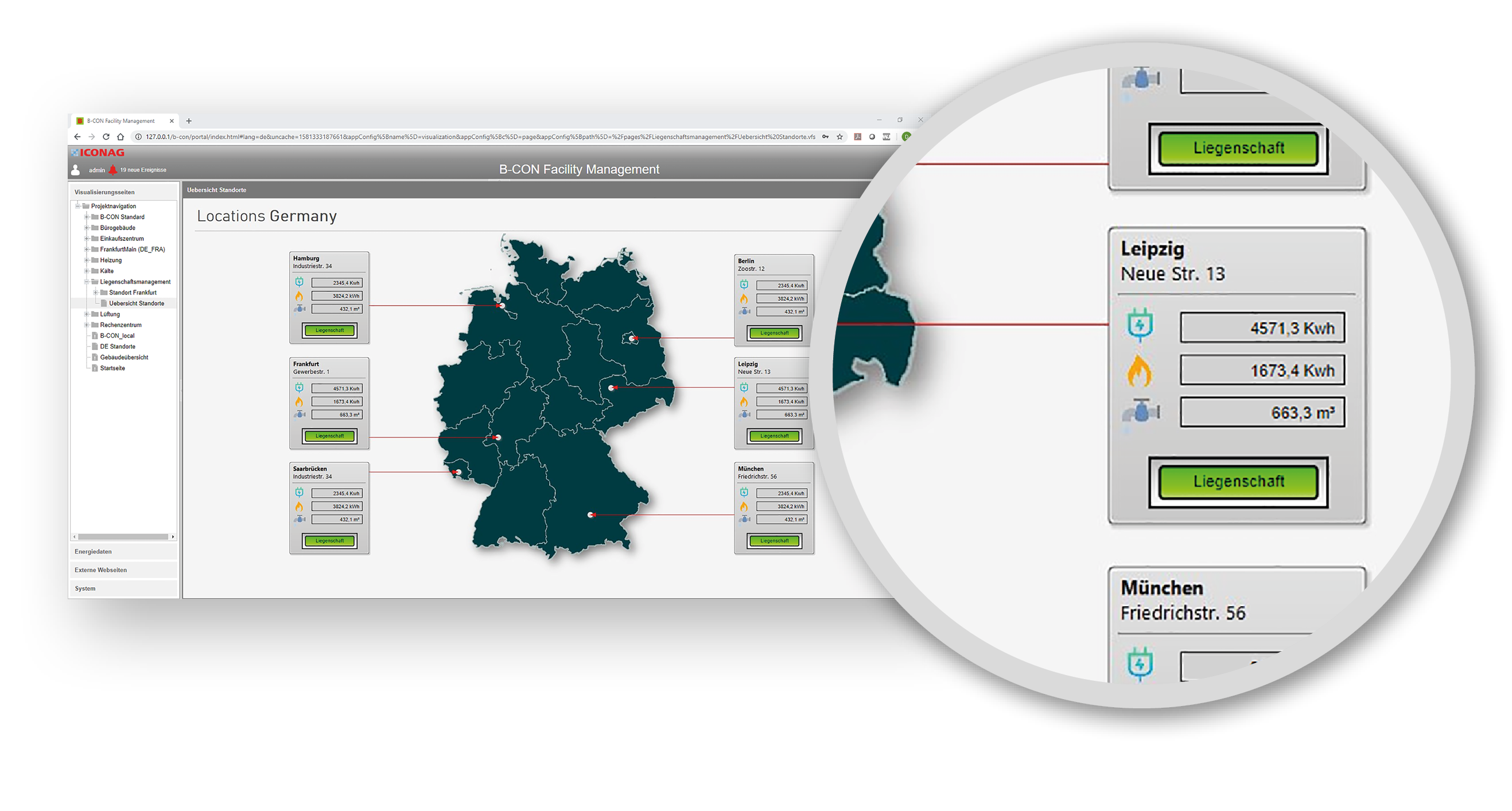Click the red alarm bell icon

point(112,170)
